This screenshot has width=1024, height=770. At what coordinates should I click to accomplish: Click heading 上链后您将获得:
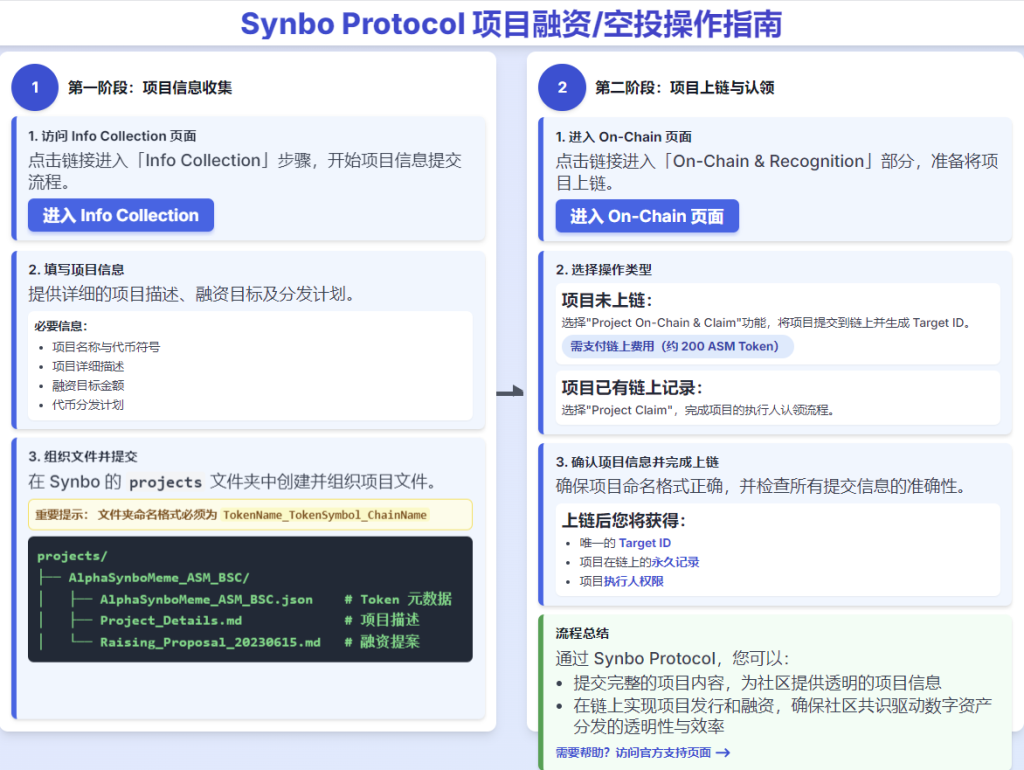coord(624,521)
